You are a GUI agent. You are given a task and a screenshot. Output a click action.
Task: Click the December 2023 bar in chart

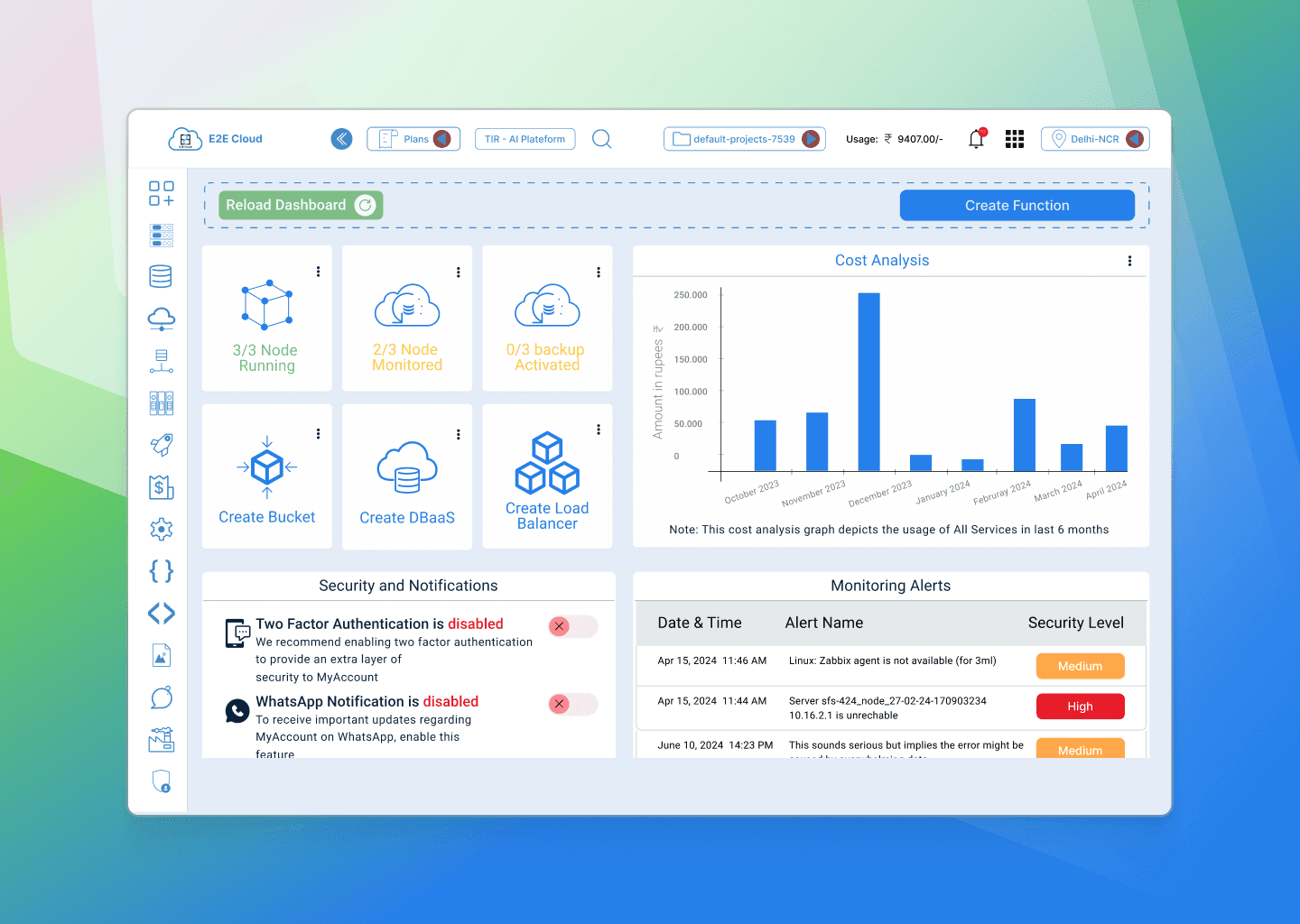(x=869, y=382)
